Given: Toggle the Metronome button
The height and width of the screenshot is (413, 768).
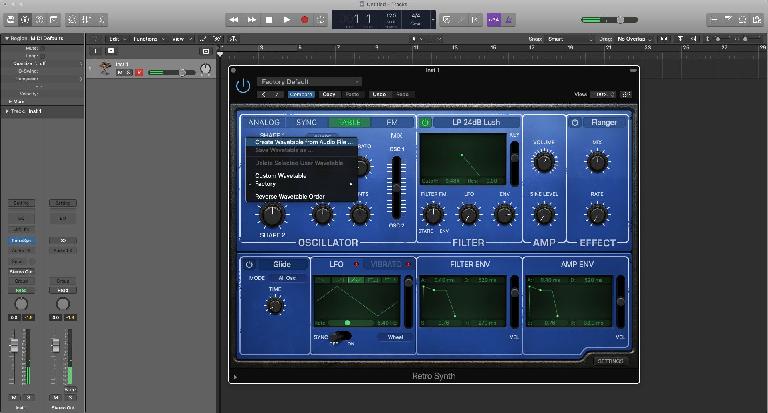Looking at the screenshot, I should (508, 20).
